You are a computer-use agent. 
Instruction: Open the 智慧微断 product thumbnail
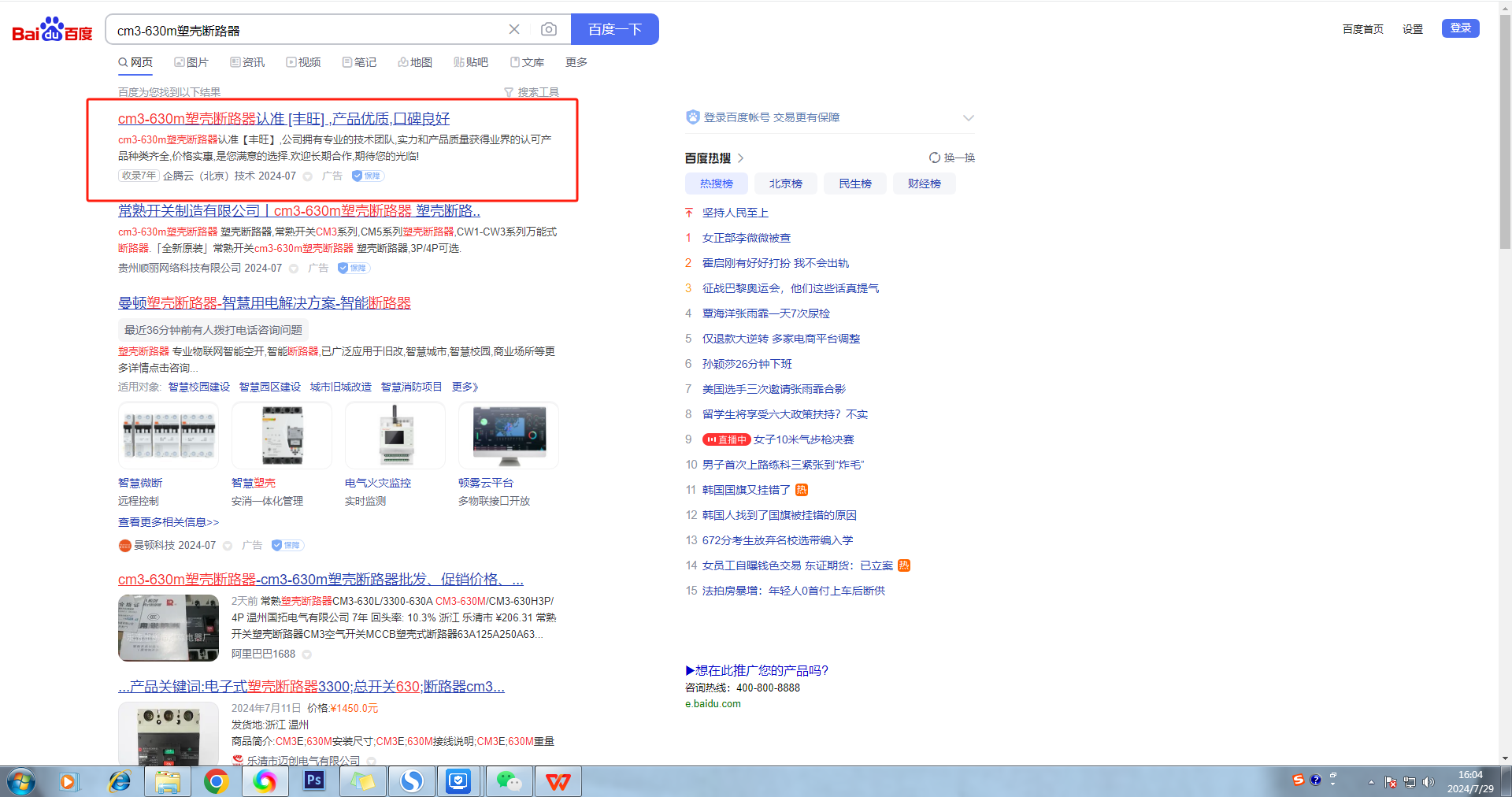point(168,435)
